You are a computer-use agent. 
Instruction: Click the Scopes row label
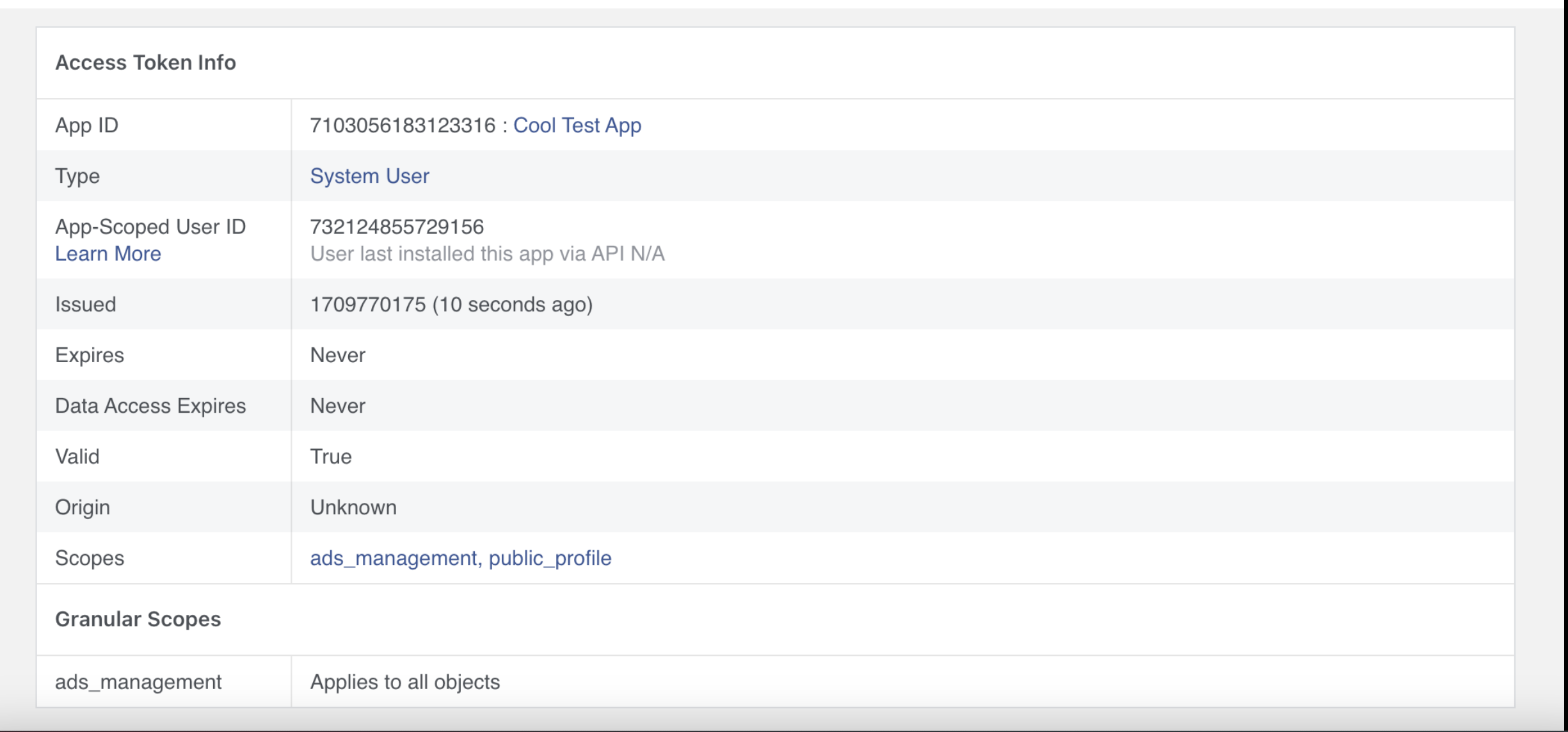click(89, 558)
